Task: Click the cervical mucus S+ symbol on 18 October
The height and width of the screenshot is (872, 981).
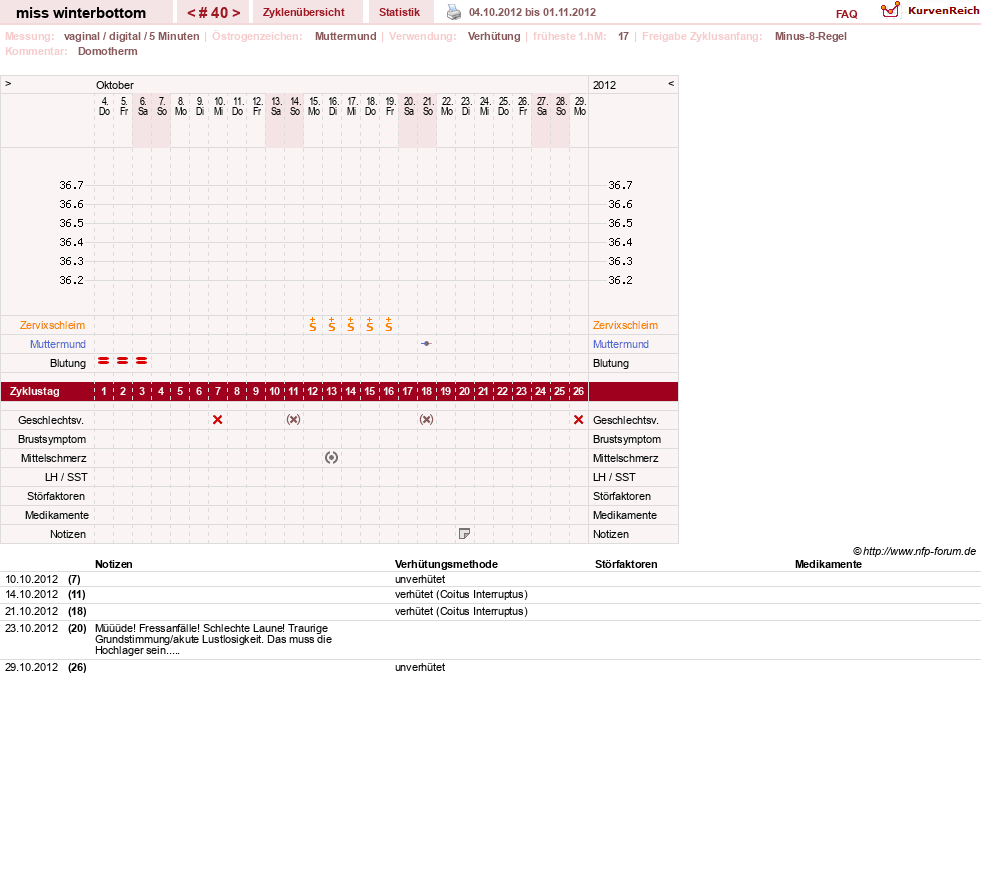Action: click(x=370, y=324)
